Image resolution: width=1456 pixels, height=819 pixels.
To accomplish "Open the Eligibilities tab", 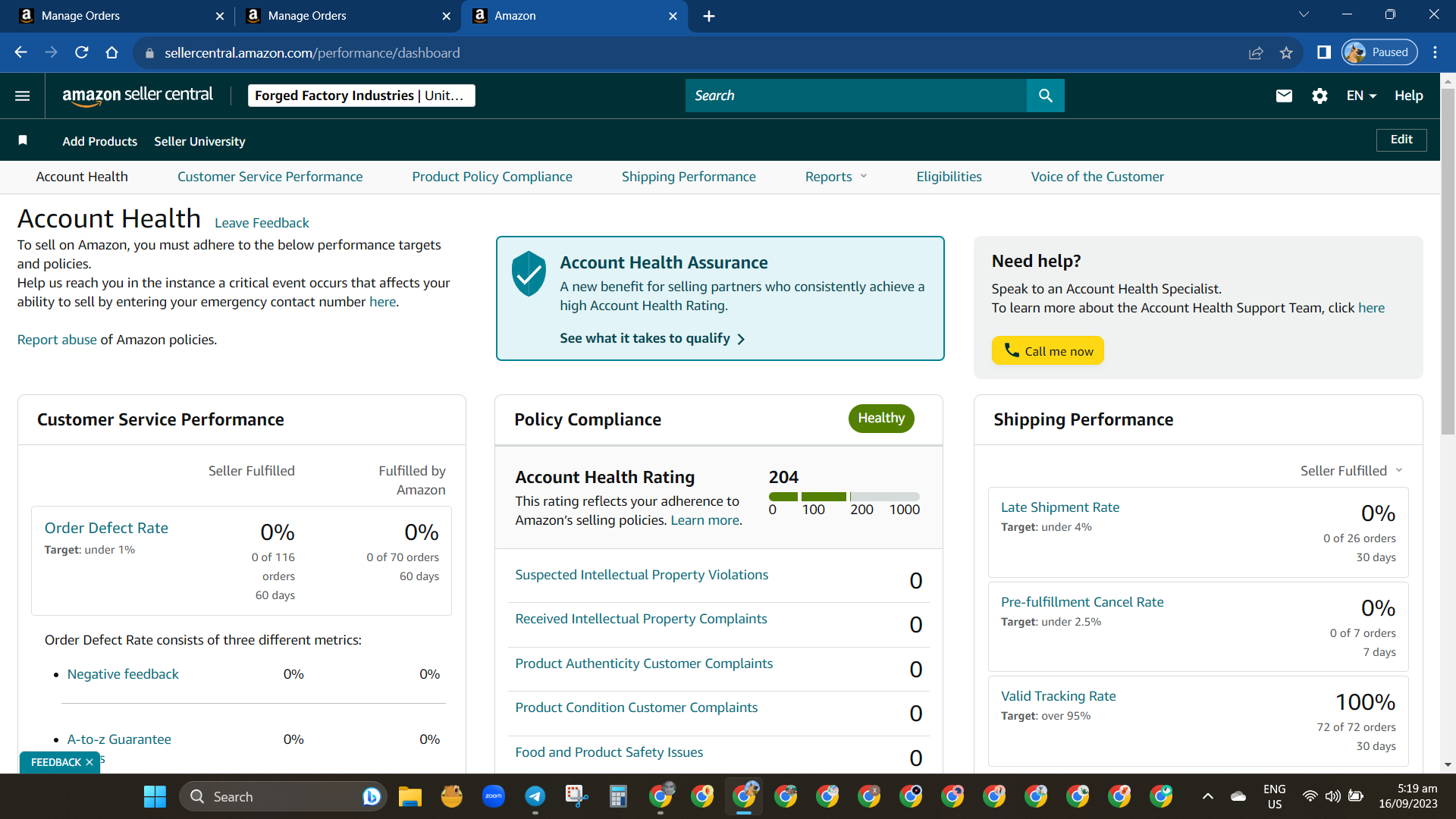I will coord(949,177).
